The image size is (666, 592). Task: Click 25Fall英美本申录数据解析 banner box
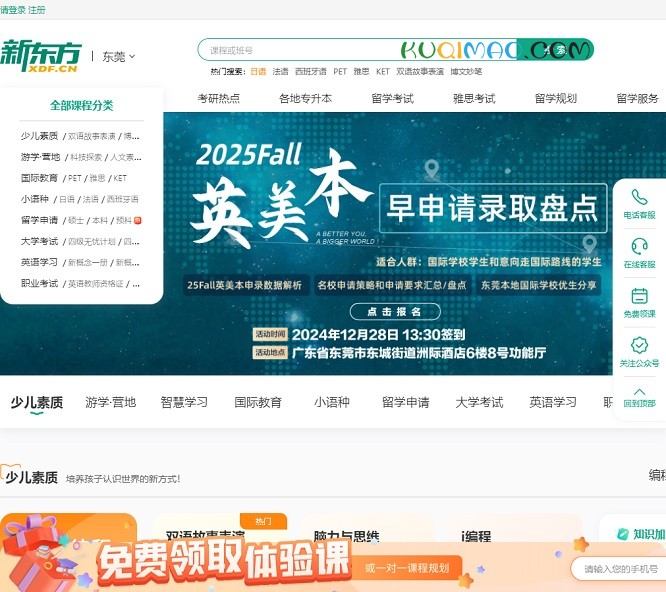point(244,285)
